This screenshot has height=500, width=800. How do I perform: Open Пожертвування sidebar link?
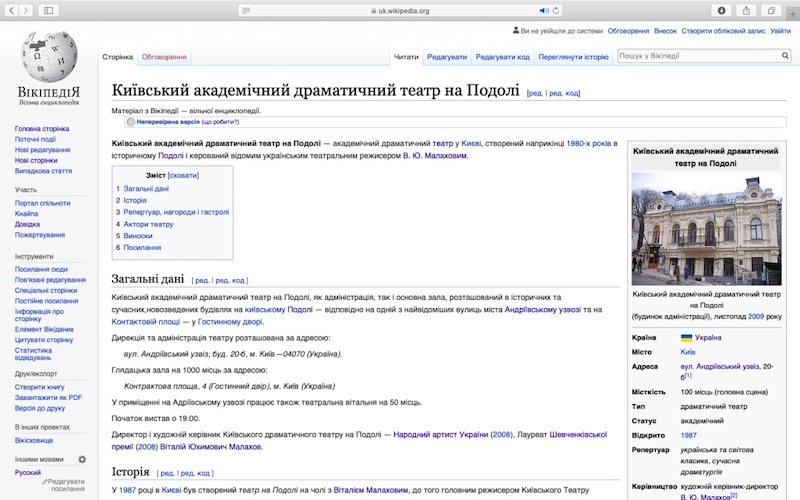40,235
